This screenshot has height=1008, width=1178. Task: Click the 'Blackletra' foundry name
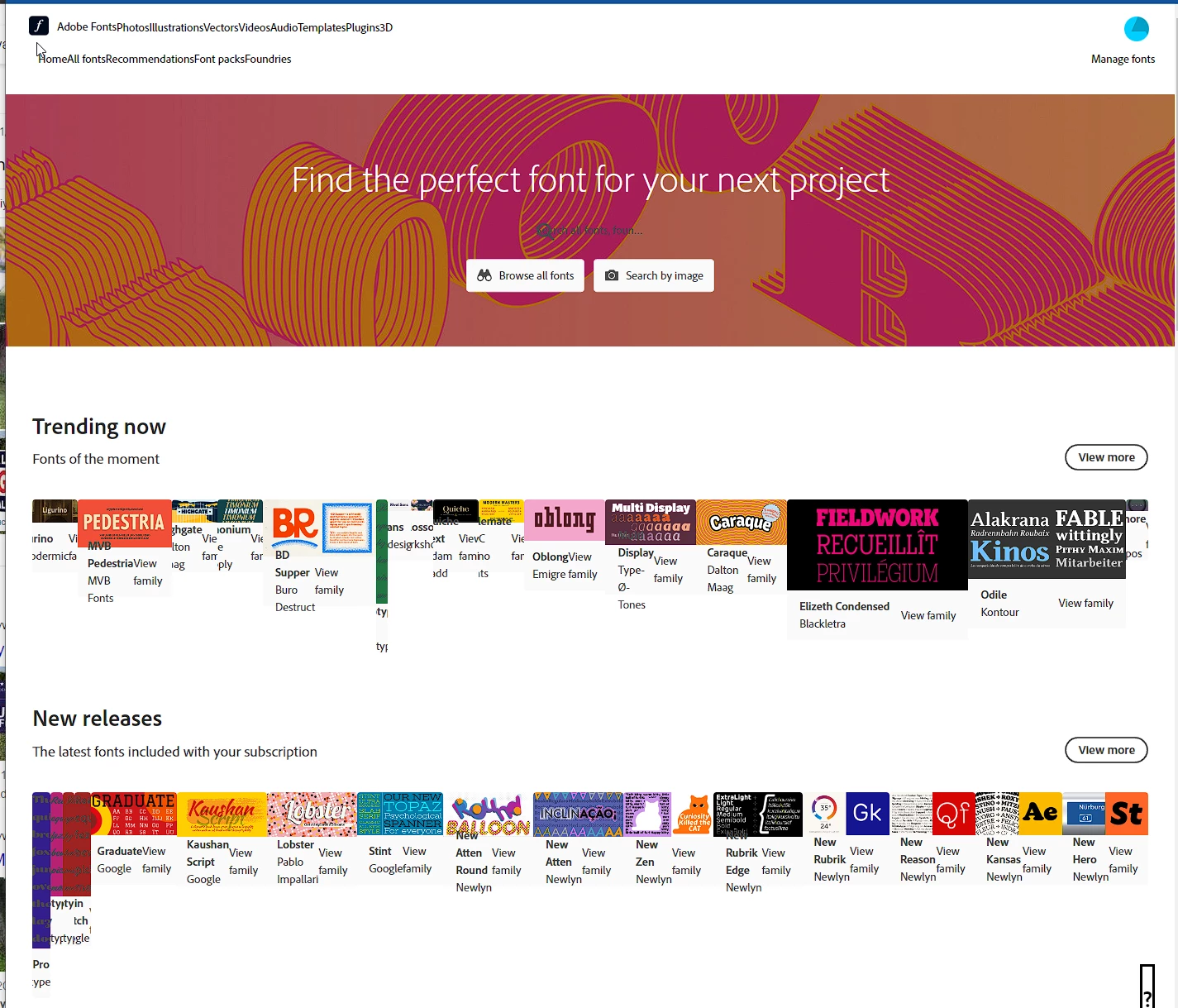(822, 623)
